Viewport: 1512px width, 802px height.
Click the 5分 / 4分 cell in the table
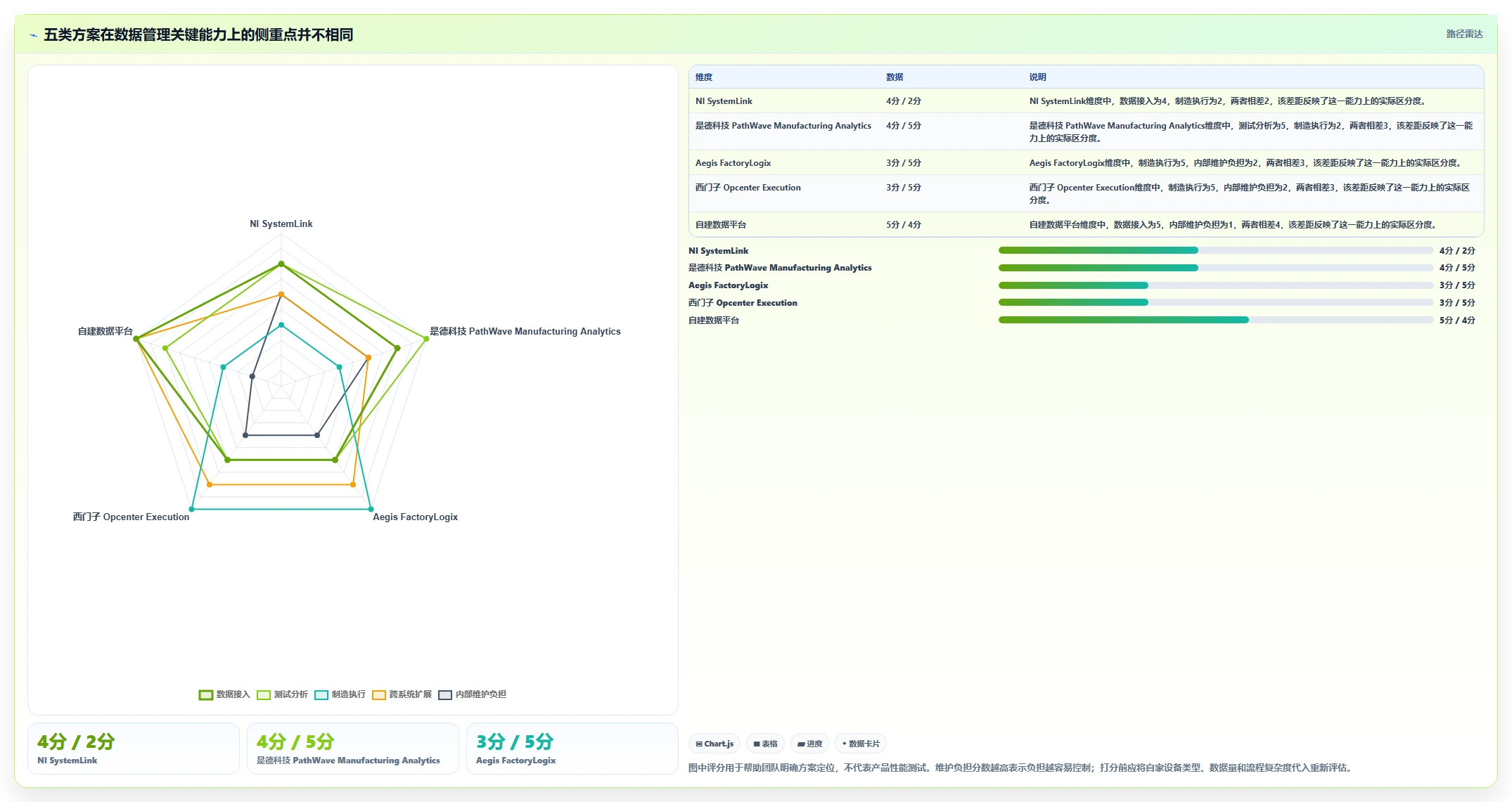pos(904,225)
